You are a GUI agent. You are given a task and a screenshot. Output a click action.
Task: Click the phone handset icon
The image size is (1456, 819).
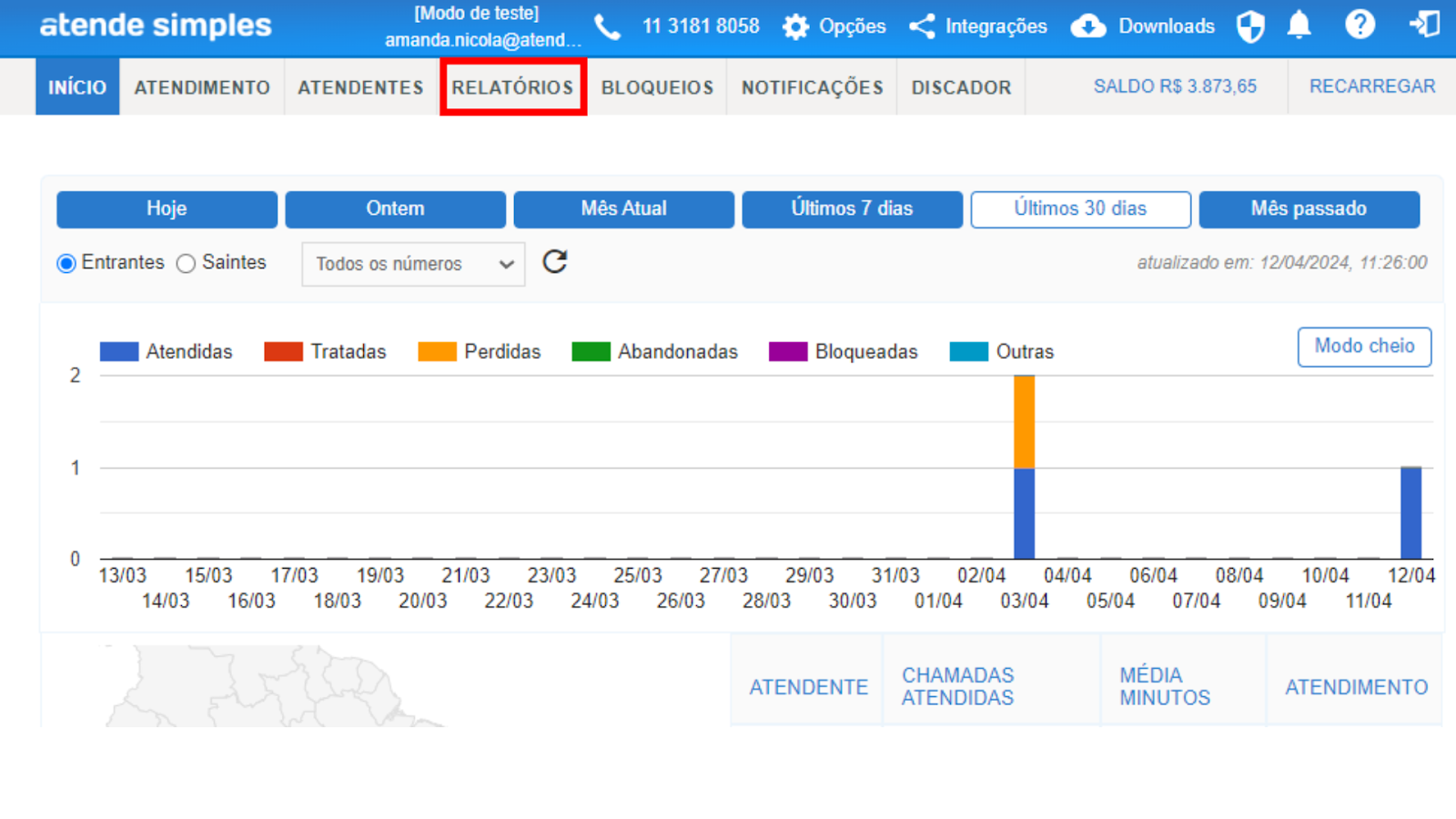pyautogui.click(x=607, y=27)
